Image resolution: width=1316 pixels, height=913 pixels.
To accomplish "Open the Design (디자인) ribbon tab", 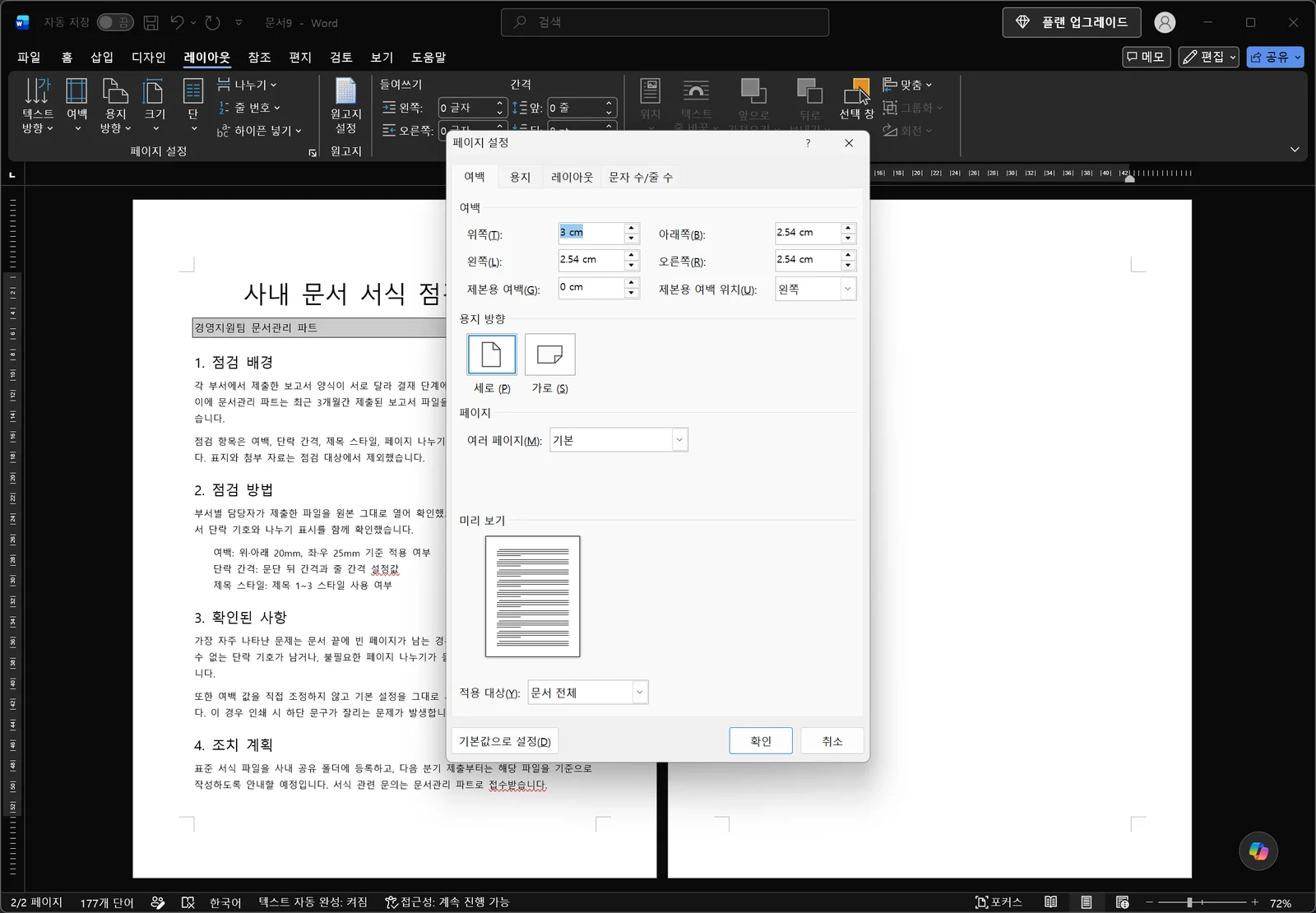I will click(x=149, y=57).
